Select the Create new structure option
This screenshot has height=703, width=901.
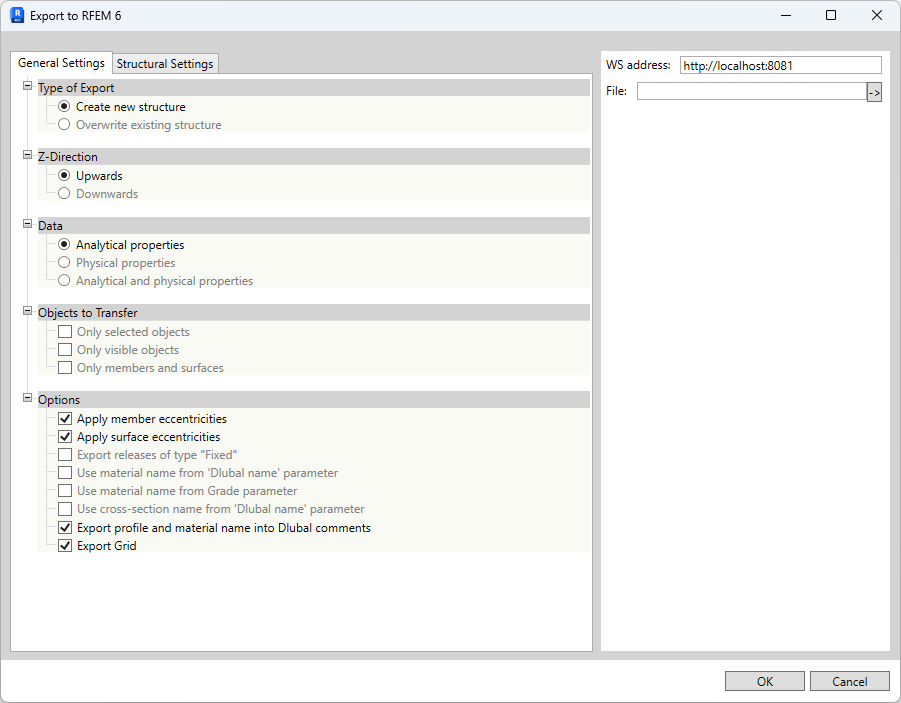[62, 106]
